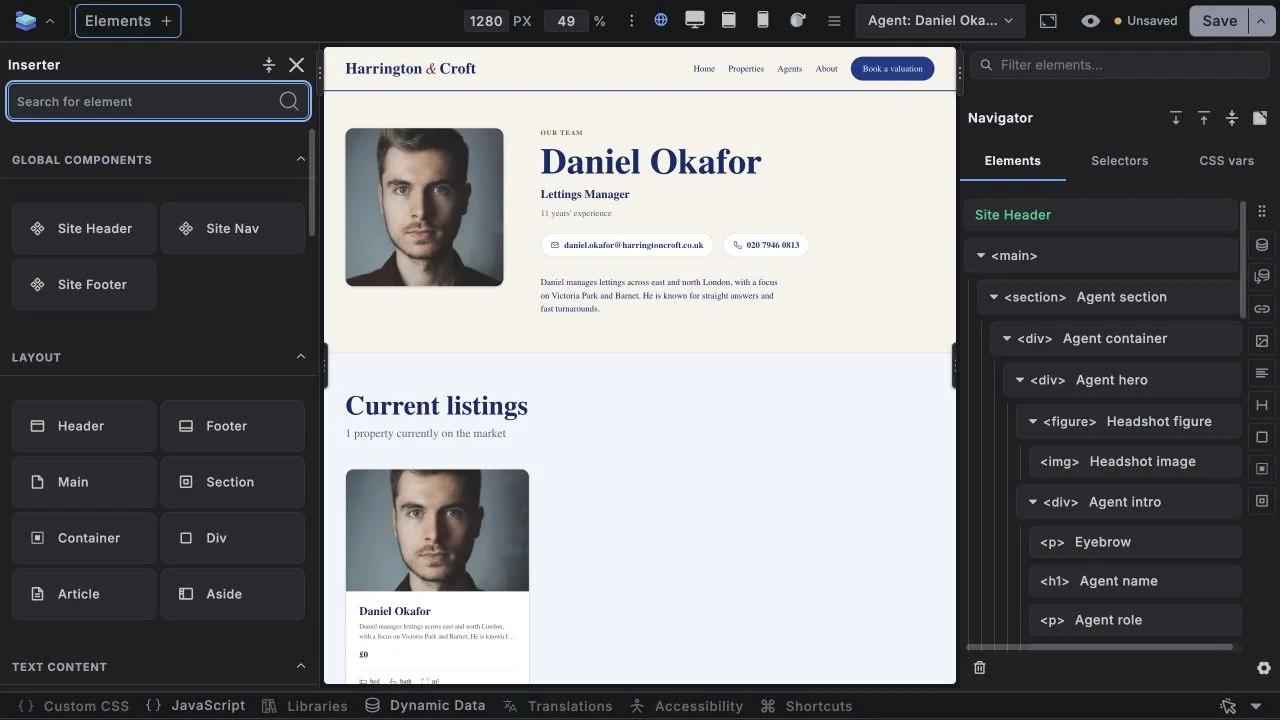1280x720 pixels.
Task: Collapse the main element tree node
Action: (x=981, y=256)
